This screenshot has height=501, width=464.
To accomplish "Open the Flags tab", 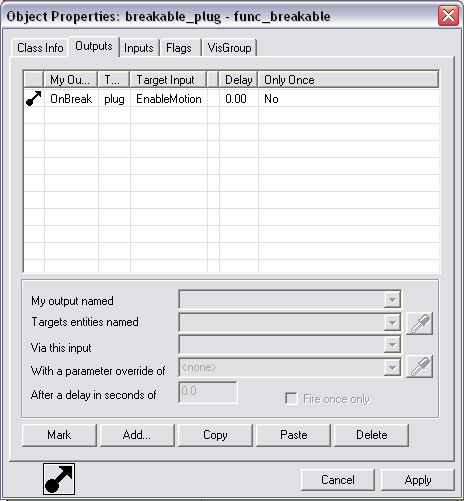I will (179, 48).
